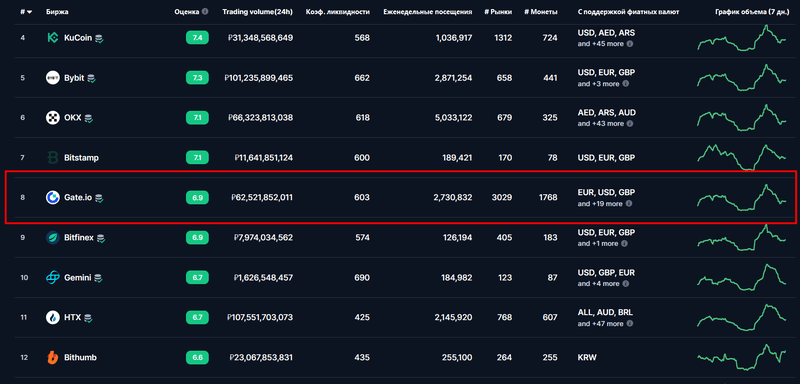Open the KuCoin exchange logo
Image resolution: width=800 pixels, height=384 pixels.
tap(53, 38)
